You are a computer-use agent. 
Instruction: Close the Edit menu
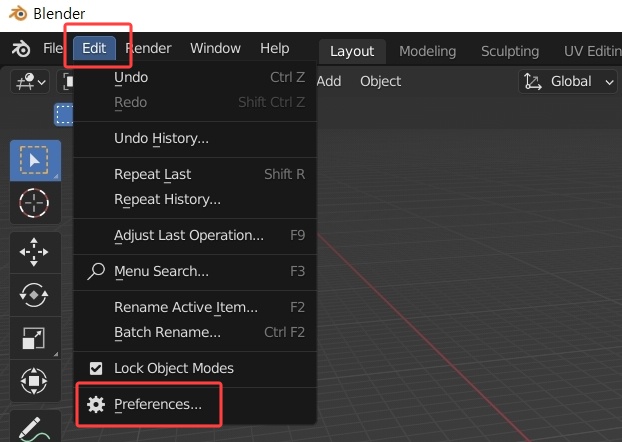pos(94,48)
